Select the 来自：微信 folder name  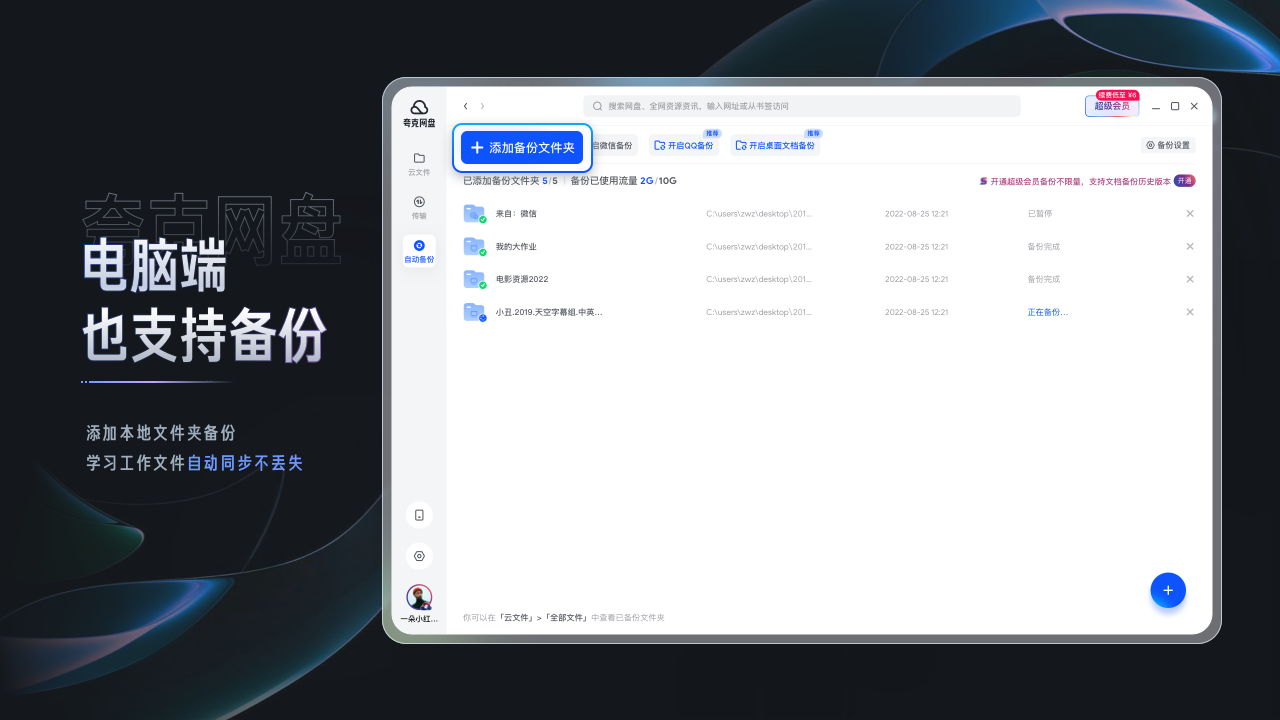516,213
